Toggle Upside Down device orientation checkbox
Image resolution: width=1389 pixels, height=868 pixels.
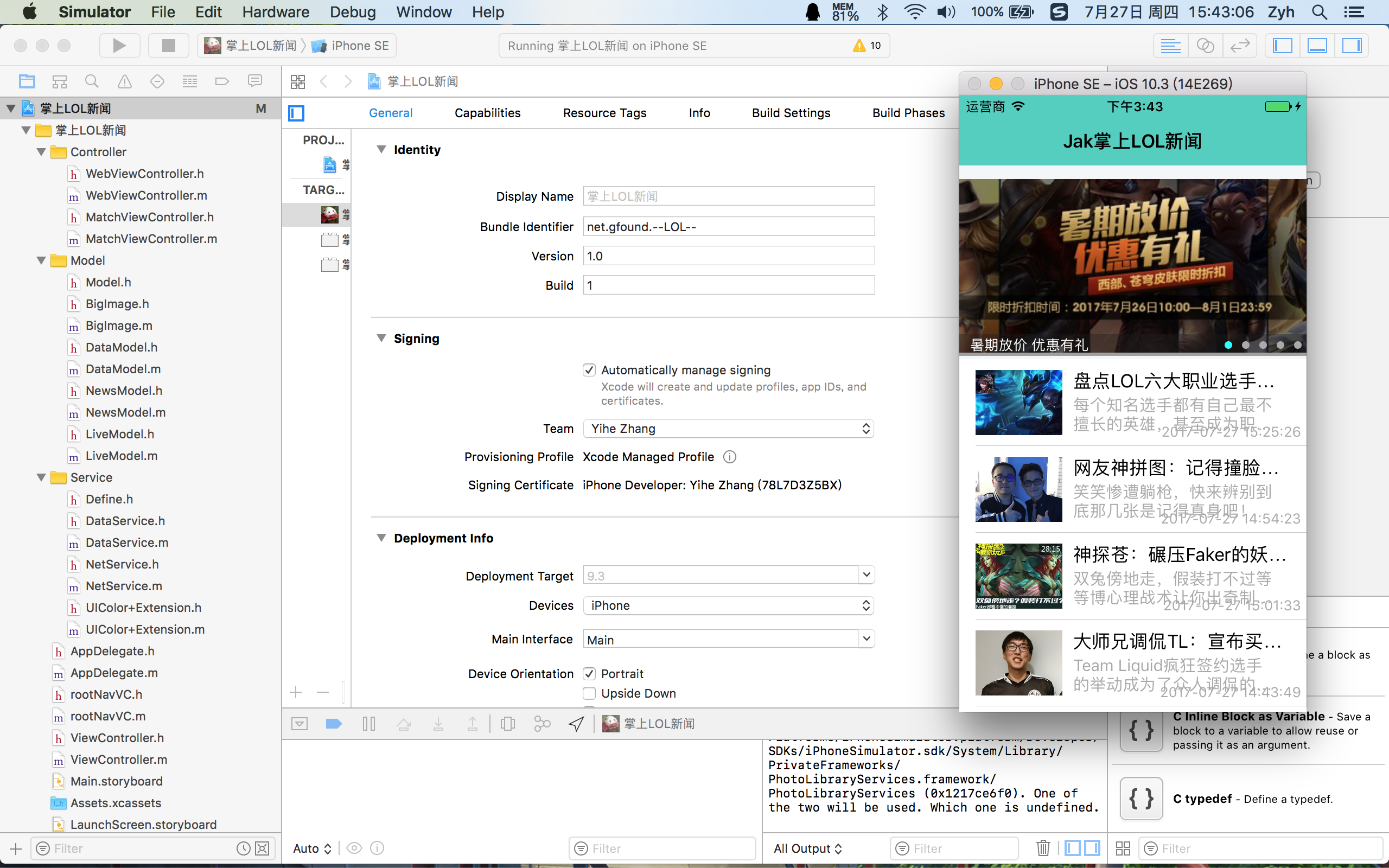pos(589,693)
